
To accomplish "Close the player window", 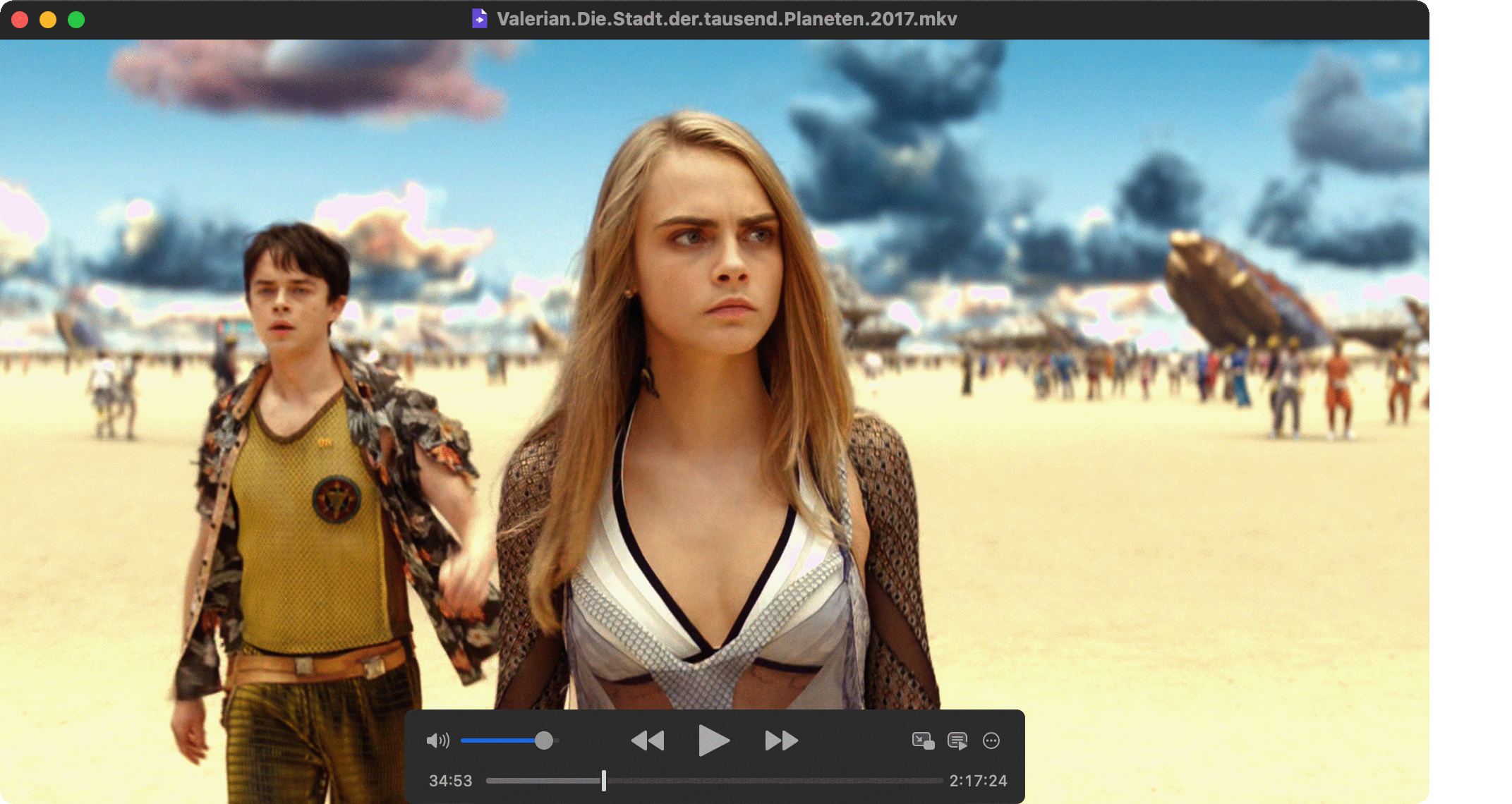I will pos(20,20).
